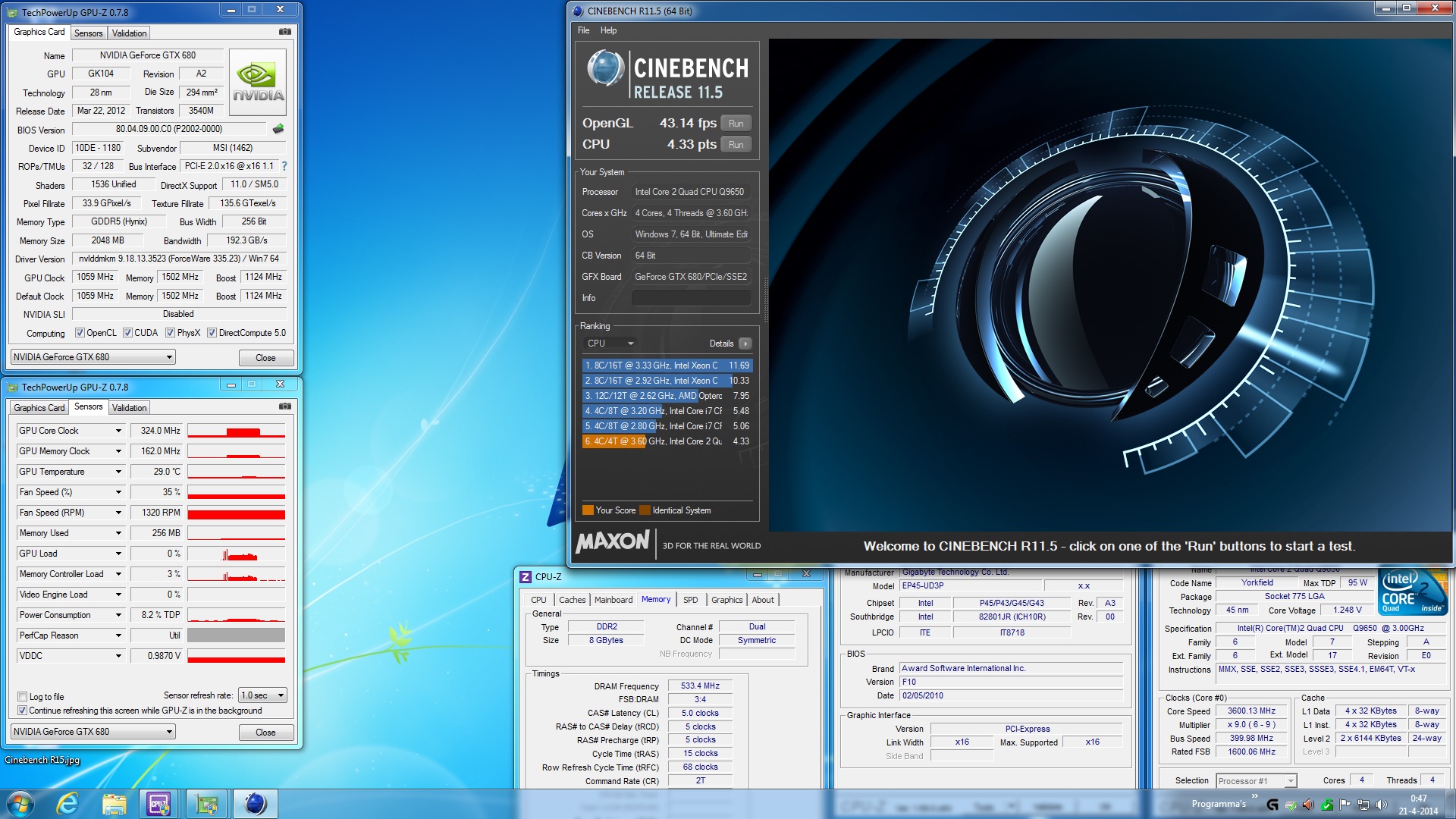Screen dimensions: 1456x819
Task: Uncheck Continue refreshing in background checkbox
Action: [23, 711]
